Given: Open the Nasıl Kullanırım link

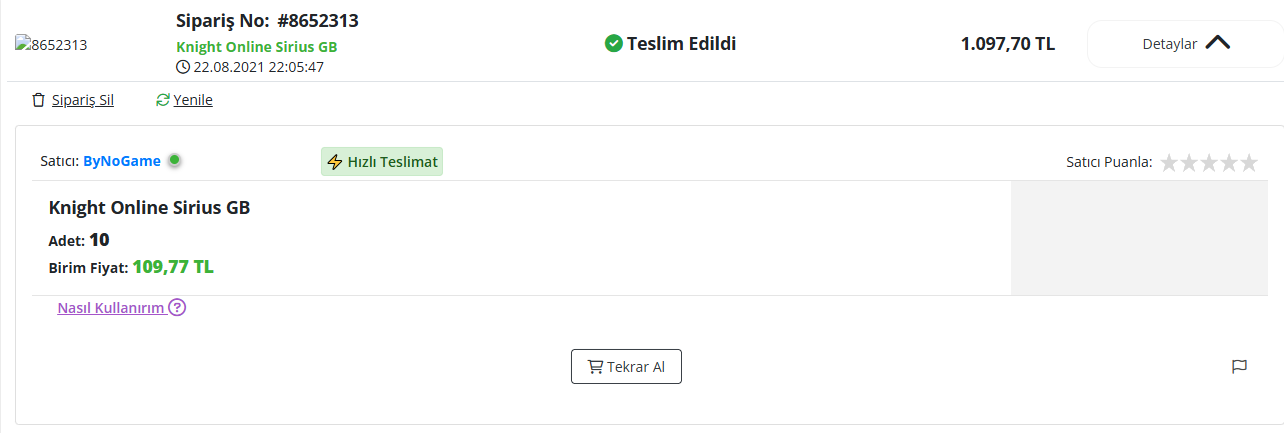Looking at the screenshot, I should click(x=111, y=308).
